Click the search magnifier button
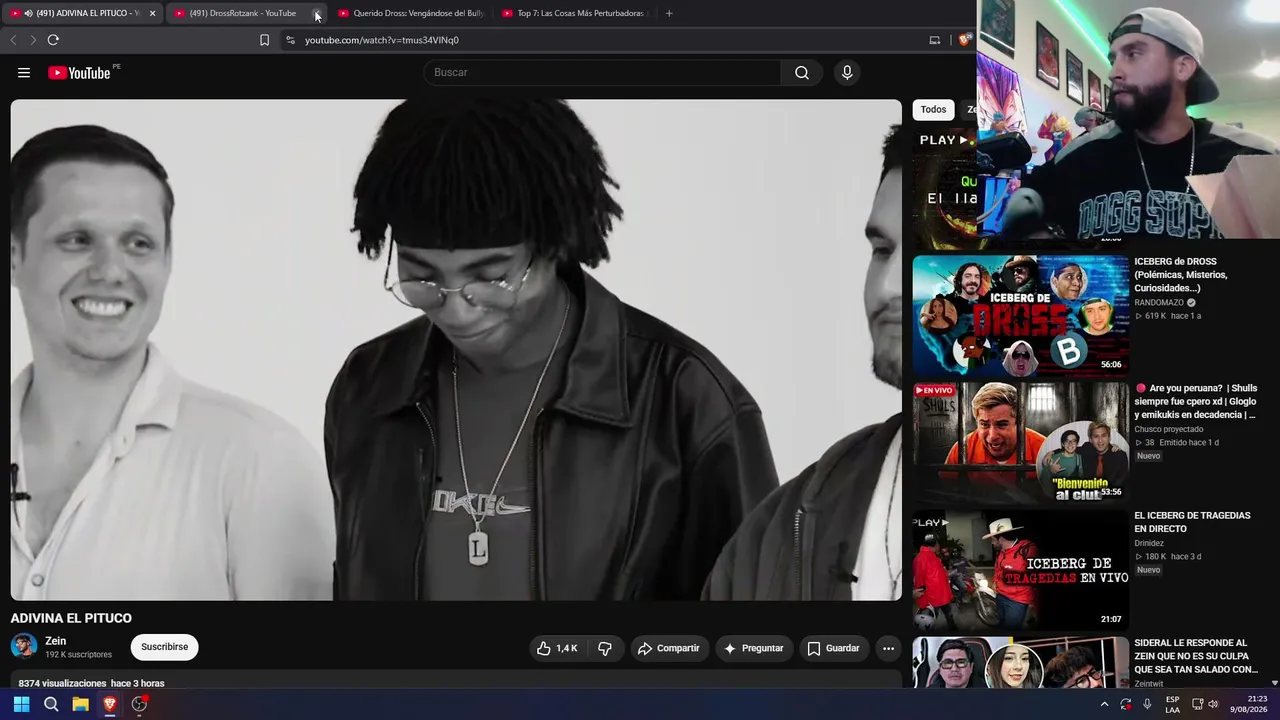 [x=802, y=72]
